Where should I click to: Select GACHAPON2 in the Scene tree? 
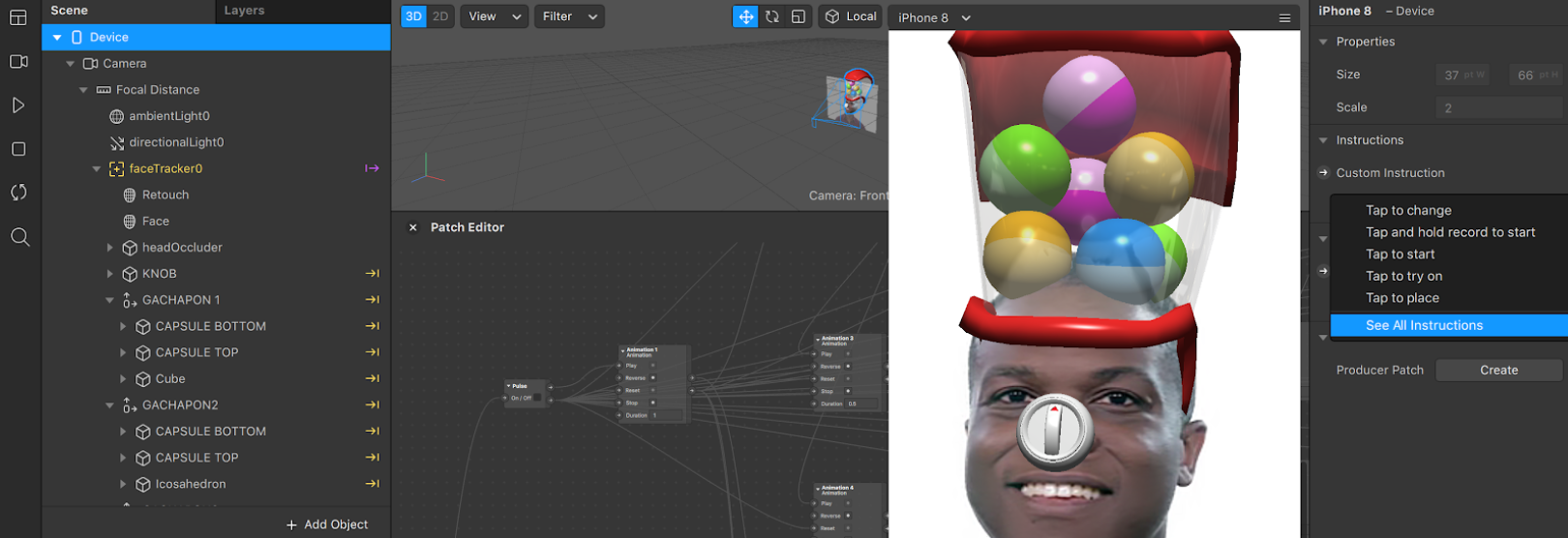(x=180, y=405)
